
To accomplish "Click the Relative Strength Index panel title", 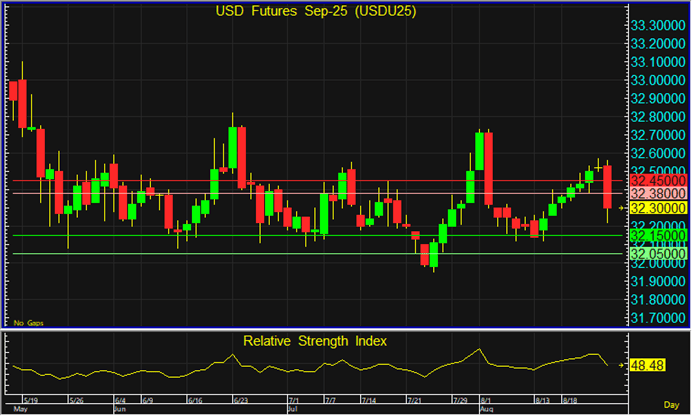I will [x=316, y=341].
